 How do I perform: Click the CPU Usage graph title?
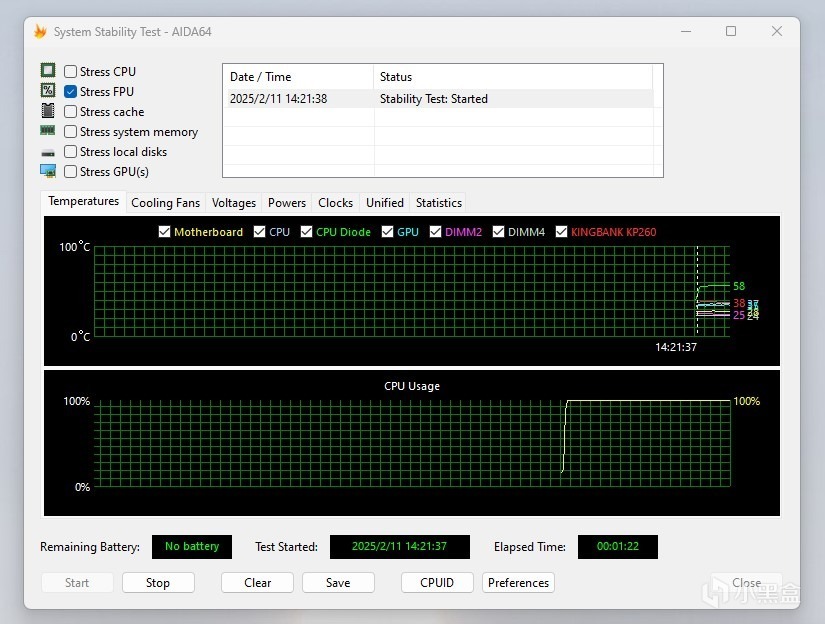pos(412,386)
